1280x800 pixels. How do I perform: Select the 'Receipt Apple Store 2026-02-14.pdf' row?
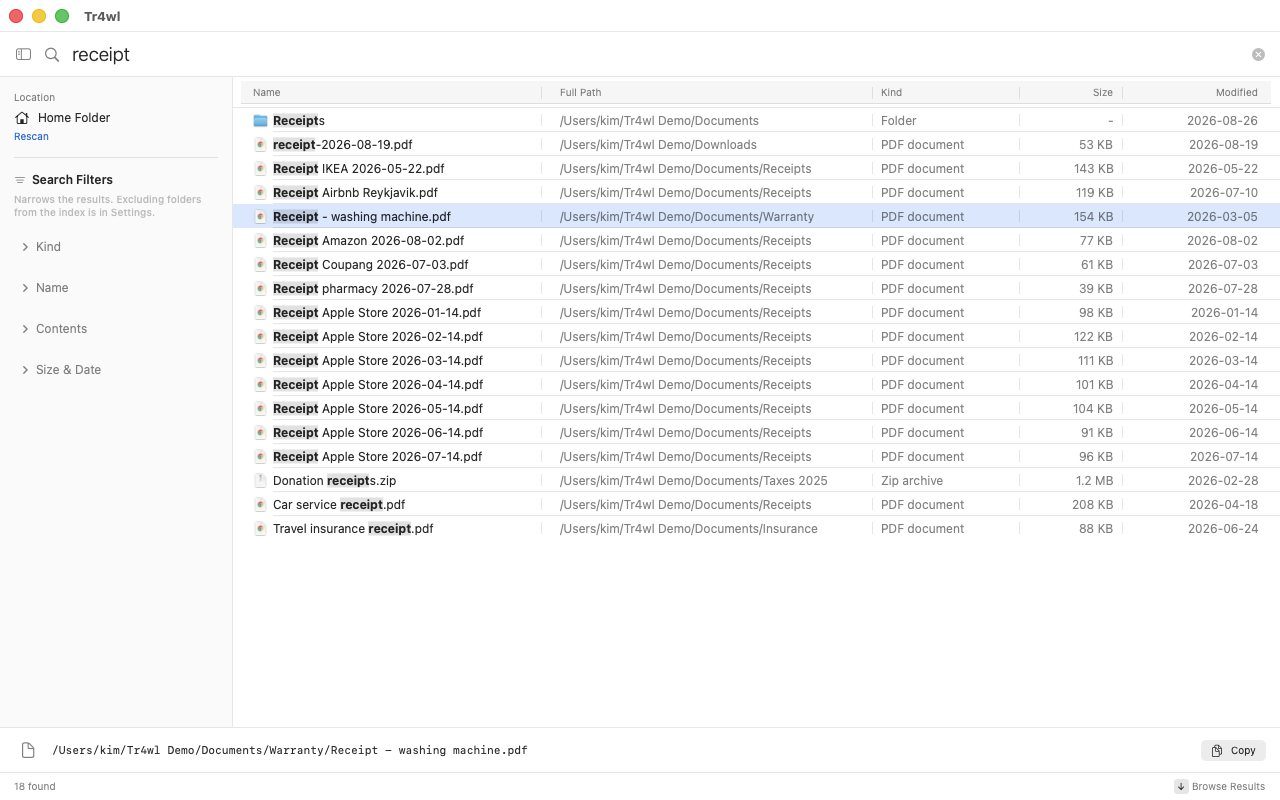click(x=756, y=337)
